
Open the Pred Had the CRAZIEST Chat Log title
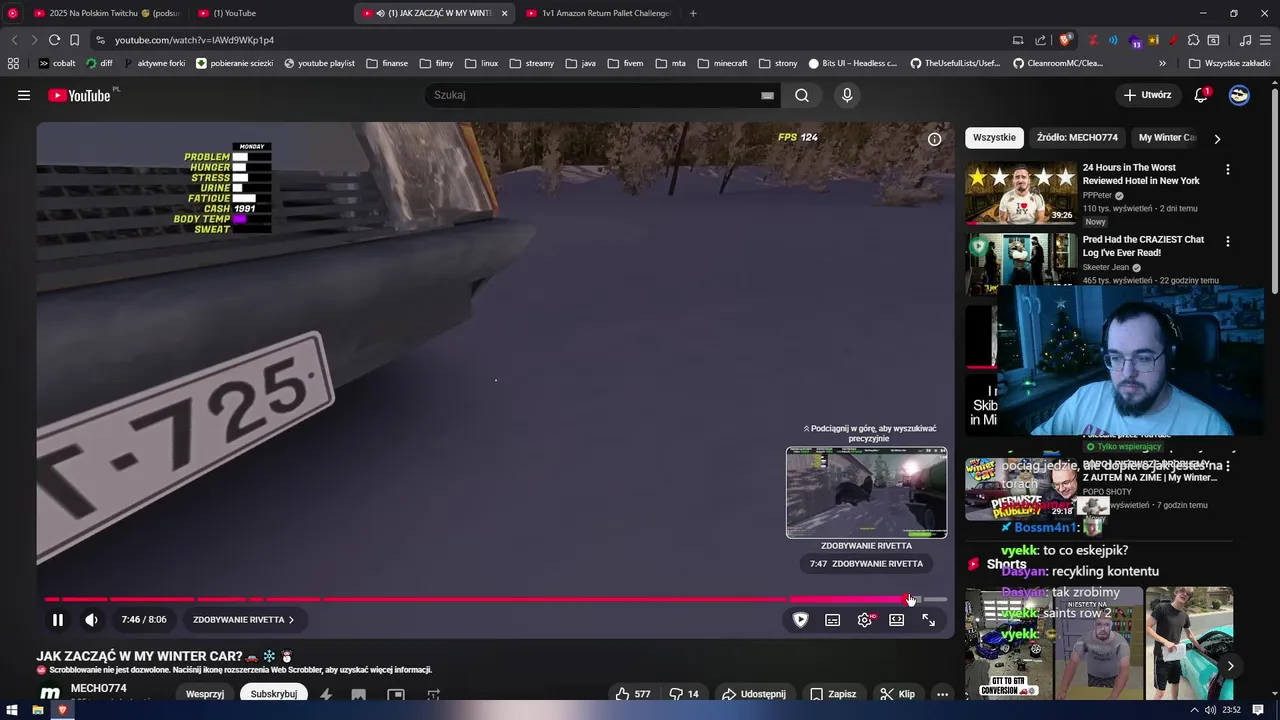point(1143,246)
